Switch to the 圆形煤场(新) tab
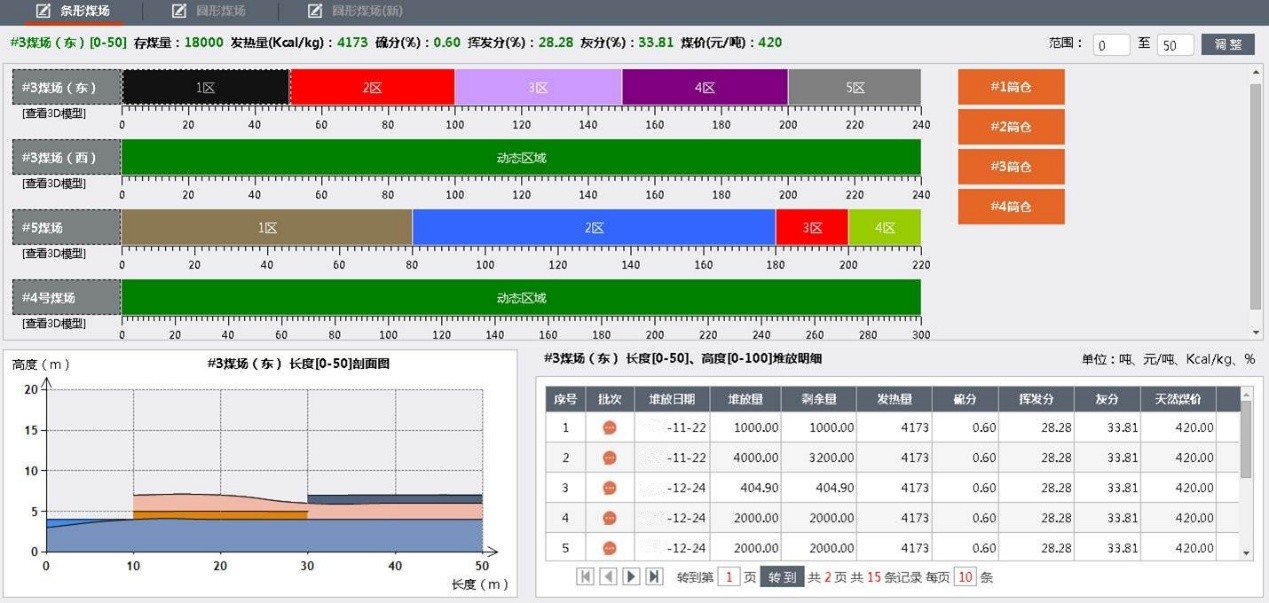Image resolution: width=1269 pixels, height=603 pixels. (357, 11)
